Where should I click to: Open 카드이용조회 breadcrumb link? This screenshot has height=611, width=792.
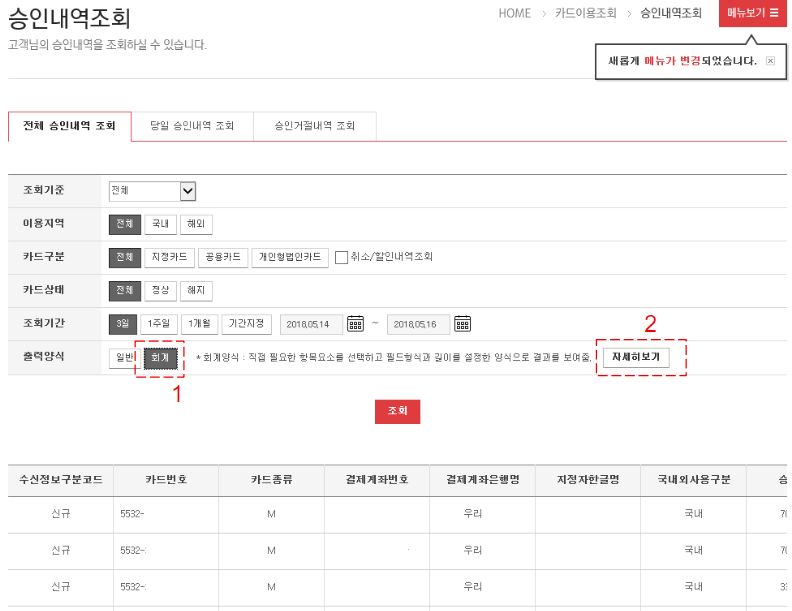point(585,13)
